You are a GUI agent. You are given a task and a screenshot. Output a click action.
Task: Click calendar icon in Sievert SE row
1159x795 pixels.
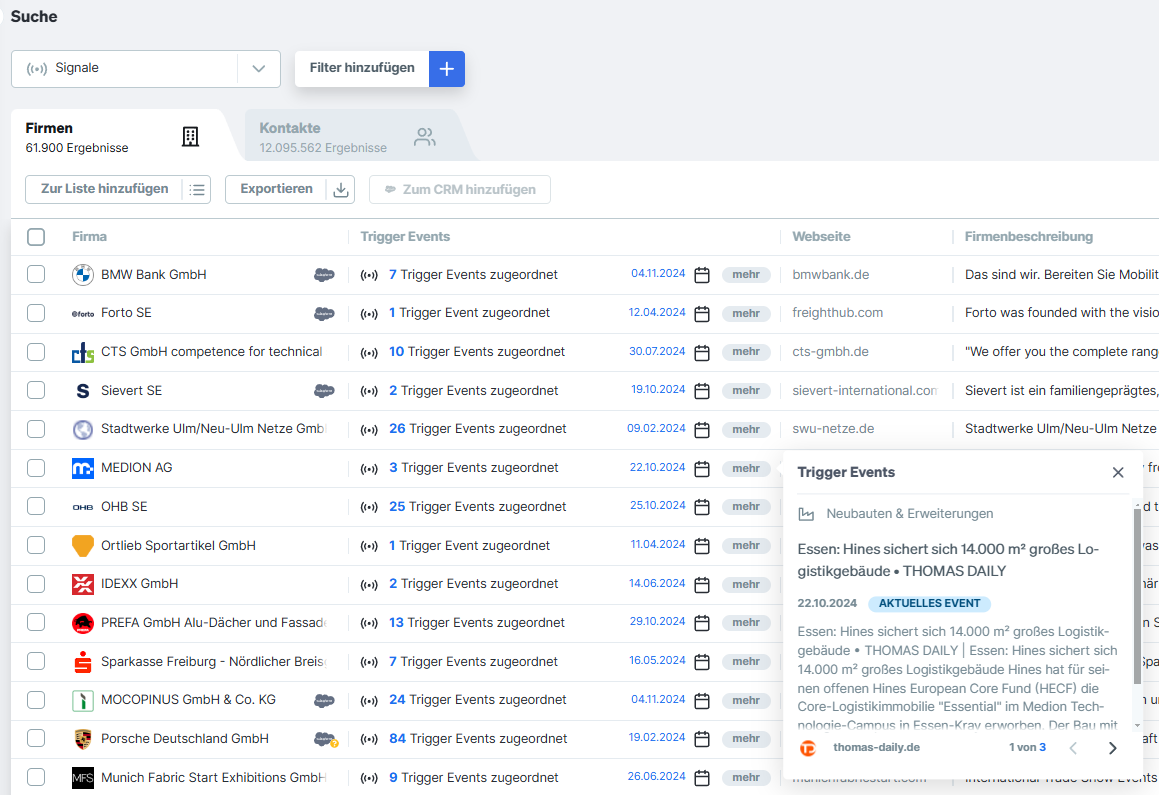coord(702,391)
